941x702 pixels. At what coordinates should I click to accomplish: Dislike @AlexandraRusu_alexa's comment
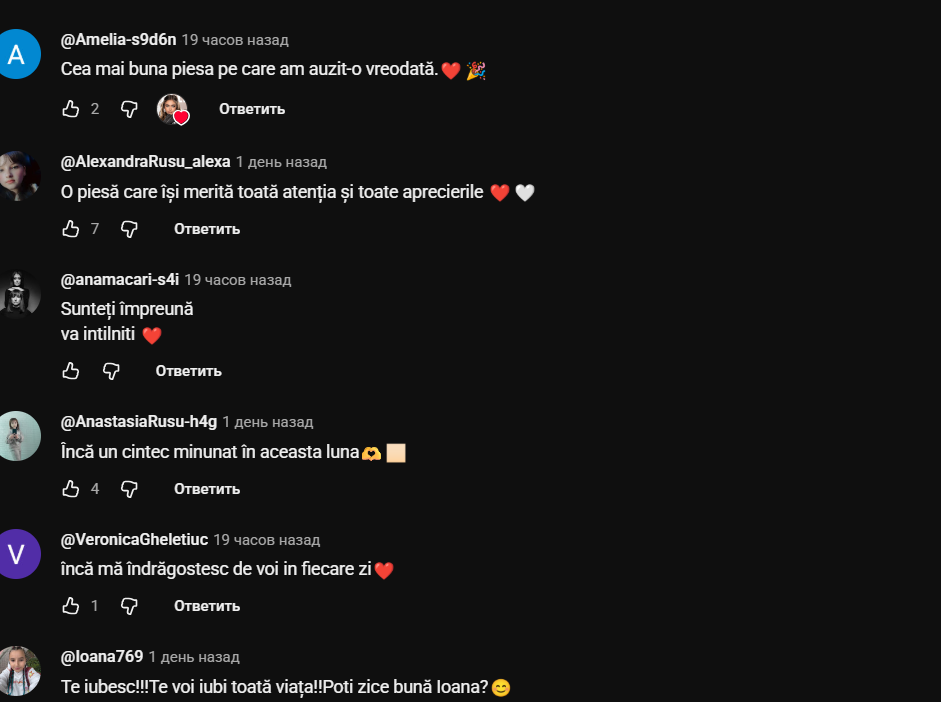click(129, 229)
